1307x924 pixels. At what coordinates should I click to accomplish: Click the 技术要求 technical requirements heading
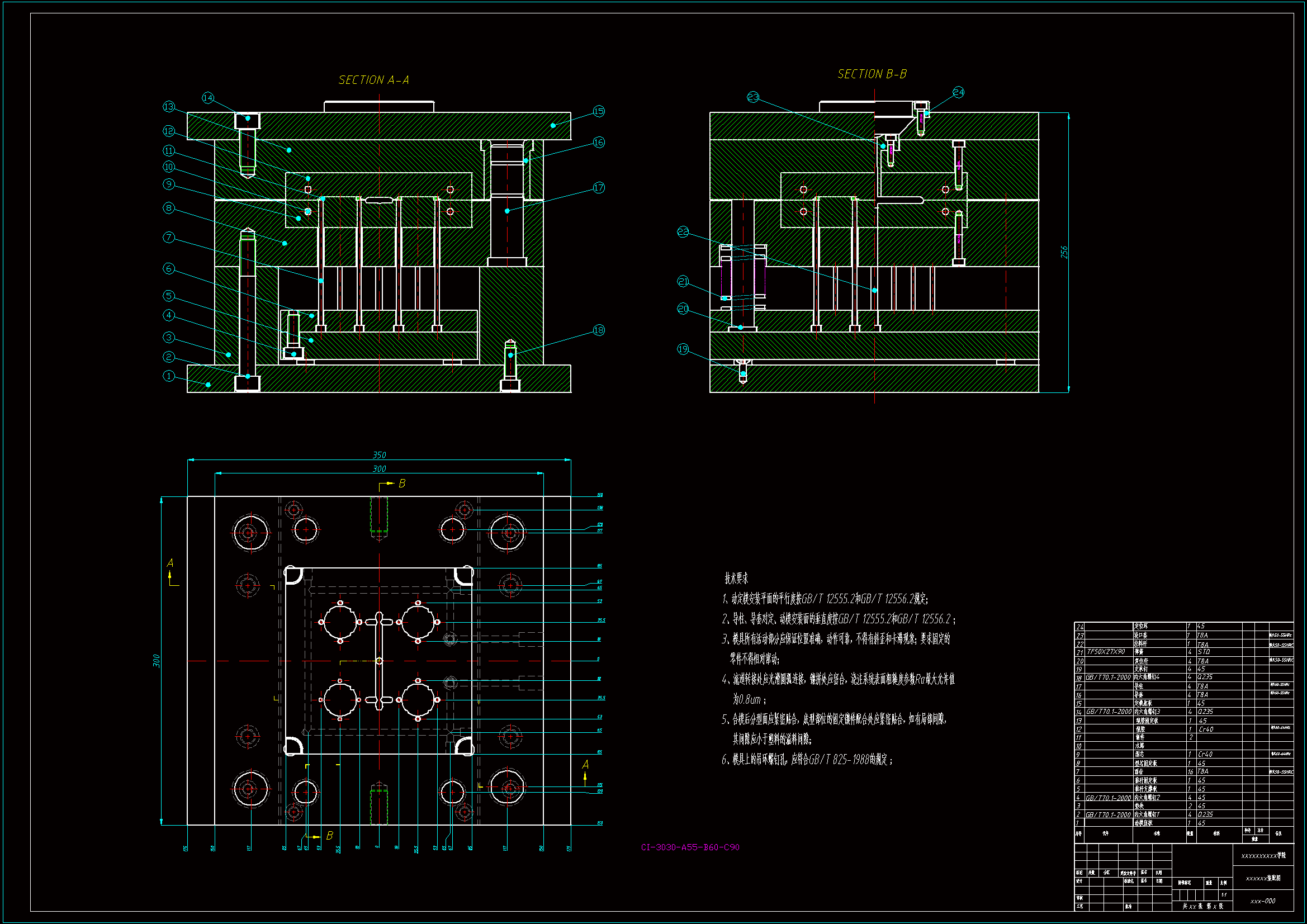tap(736, 579)
